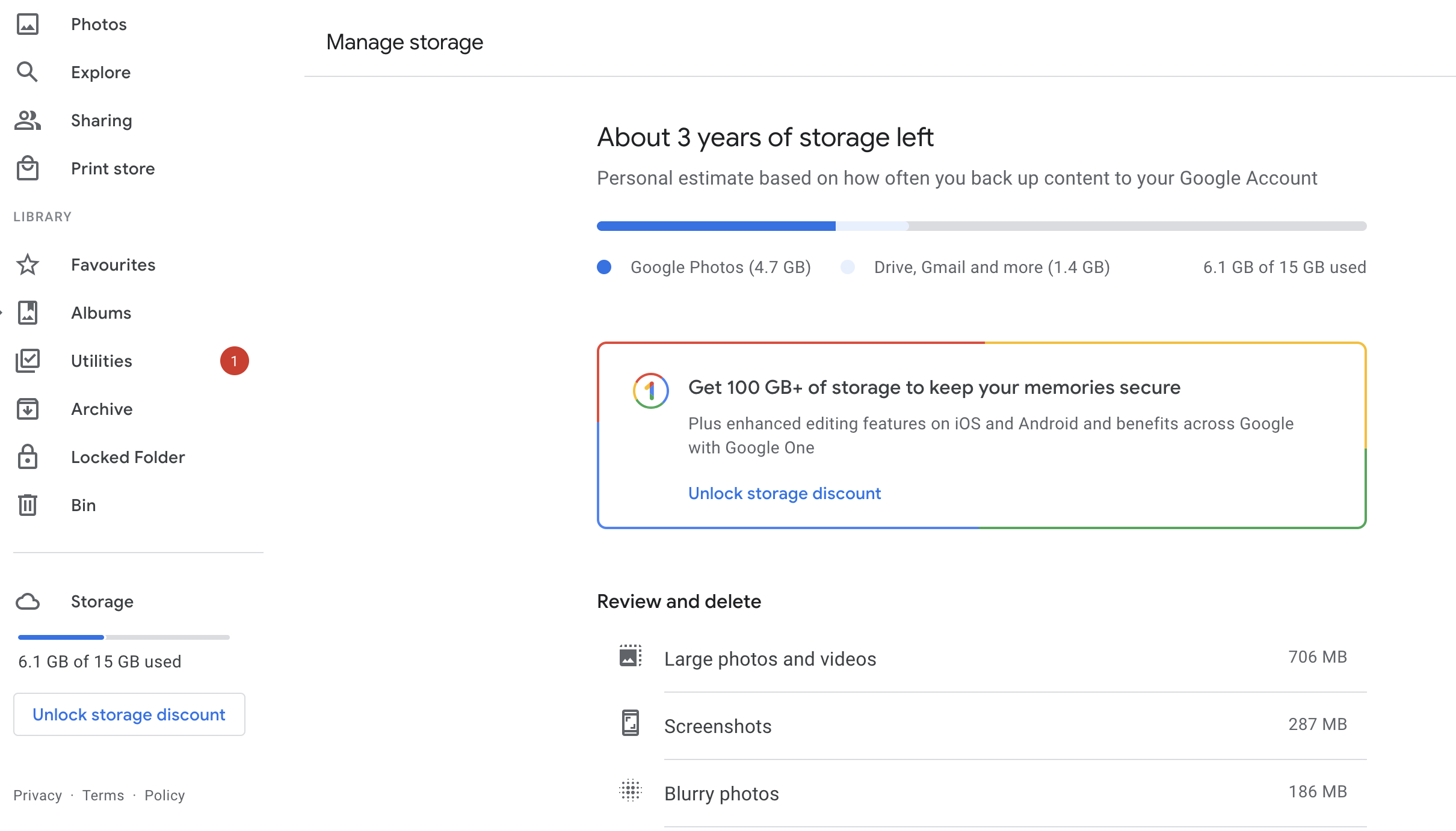Click the "Get 100 GB+ of storage" card heading

coord(934,387)
